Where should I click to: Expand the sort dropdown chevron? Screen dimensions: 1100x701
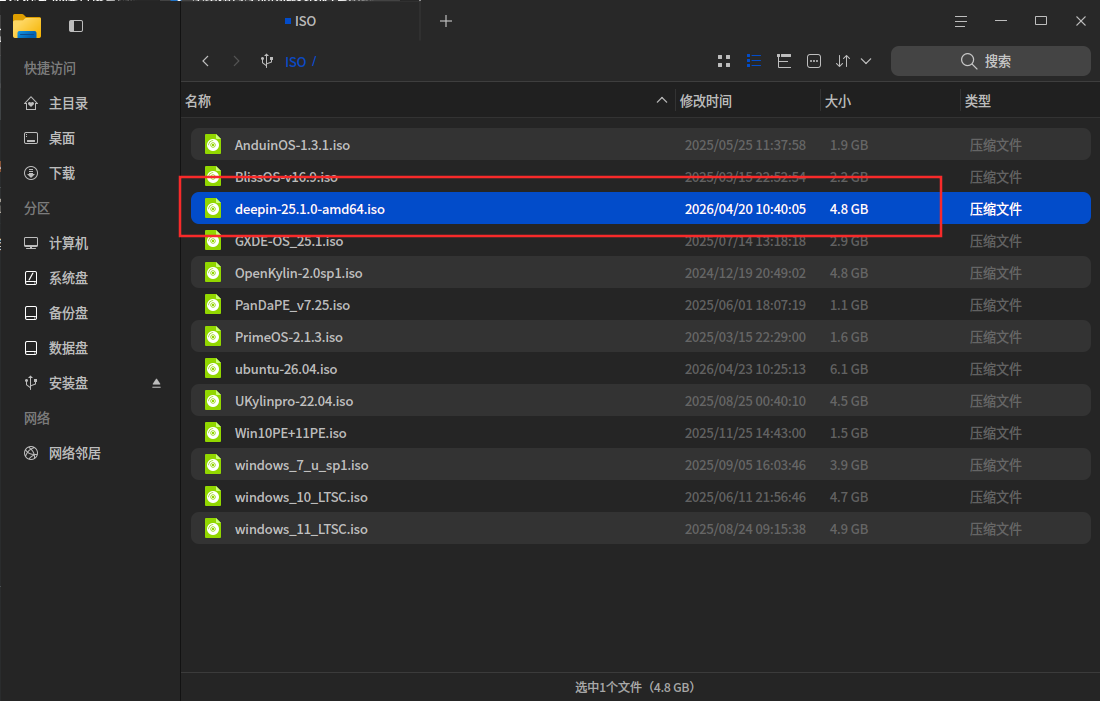[x=866, y=61]
